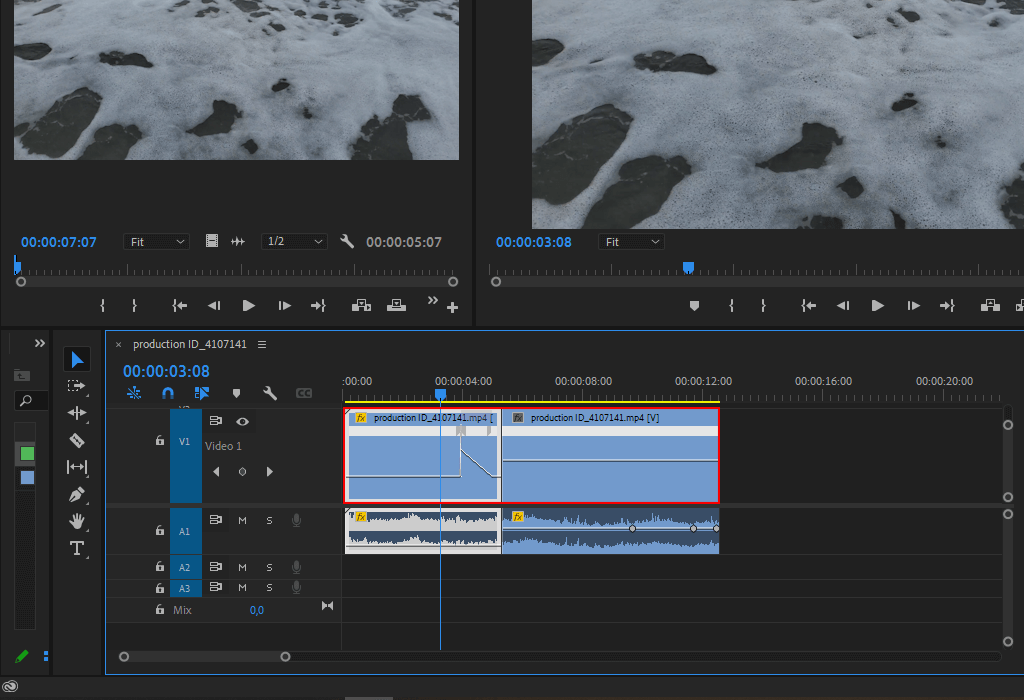Open source monitor button editor plus
This screenshot has height=700, width=1024.
[452, 307]
